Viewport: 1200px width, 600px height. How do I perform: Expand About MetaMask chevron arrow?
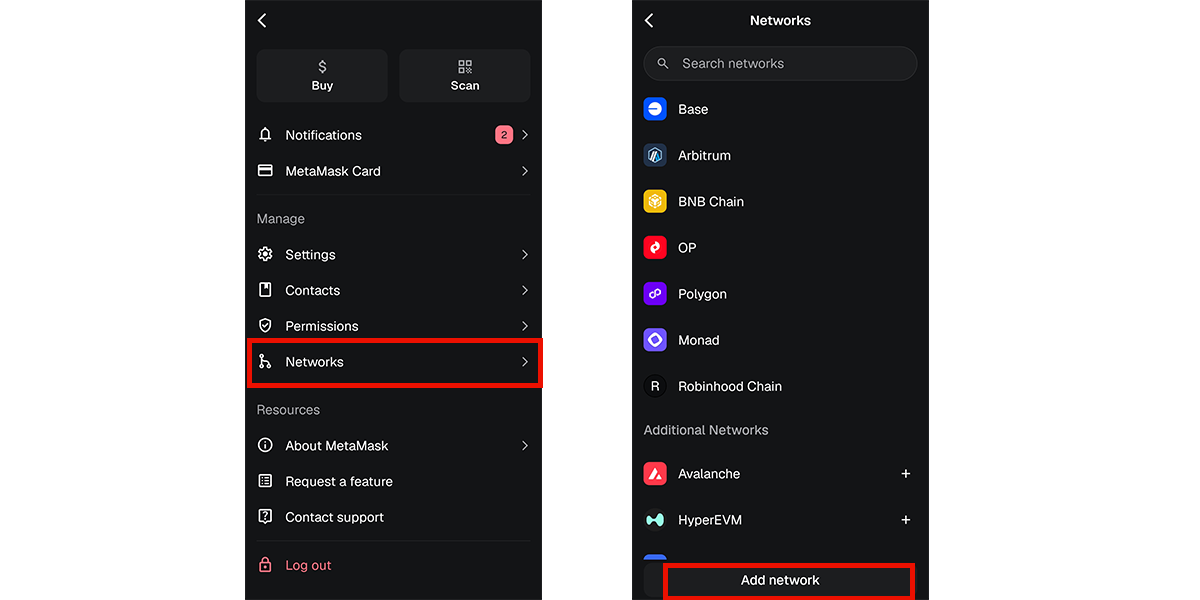coord(525,445)
